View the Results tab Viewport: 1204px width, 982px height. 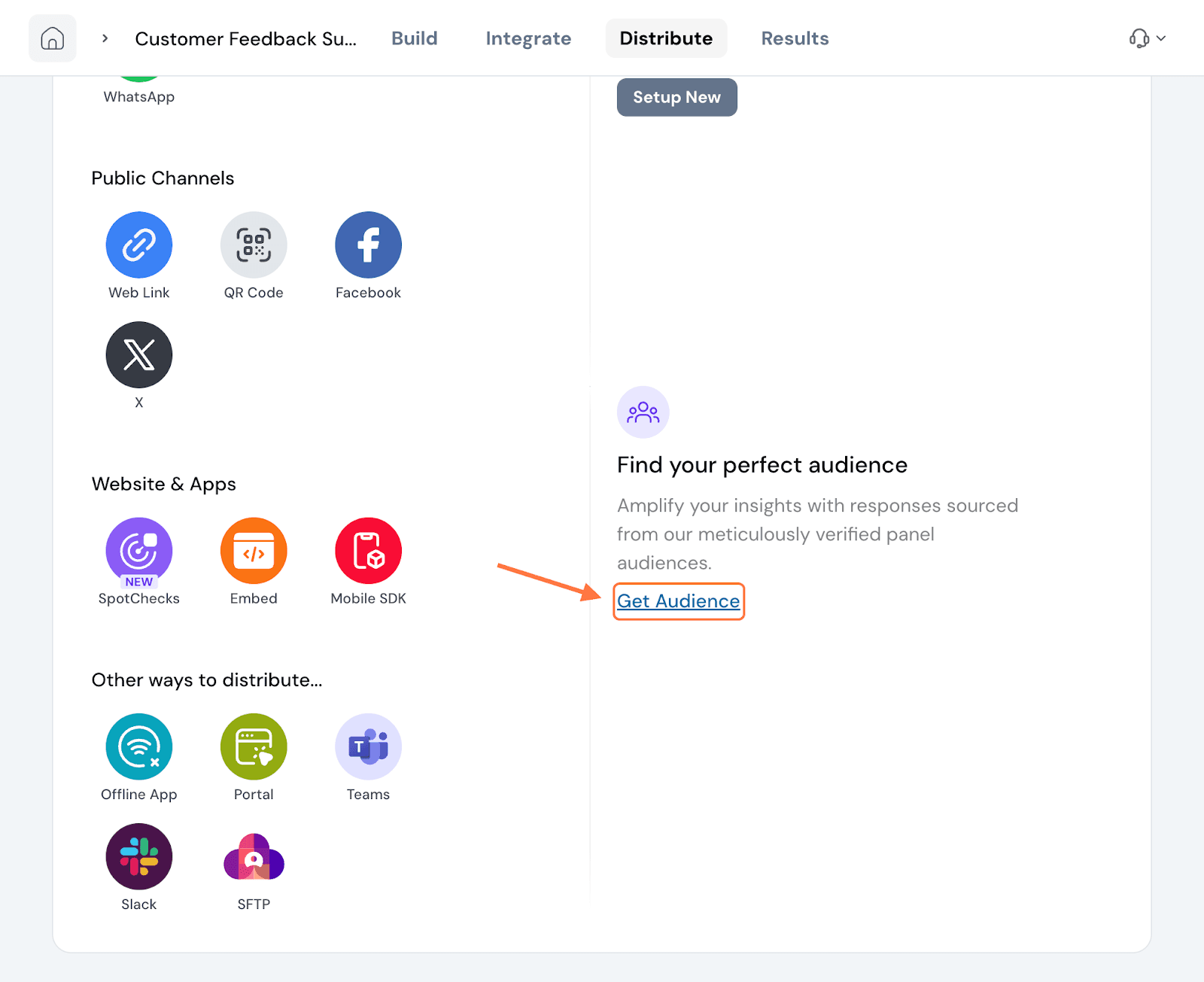(x=795, y=38)
